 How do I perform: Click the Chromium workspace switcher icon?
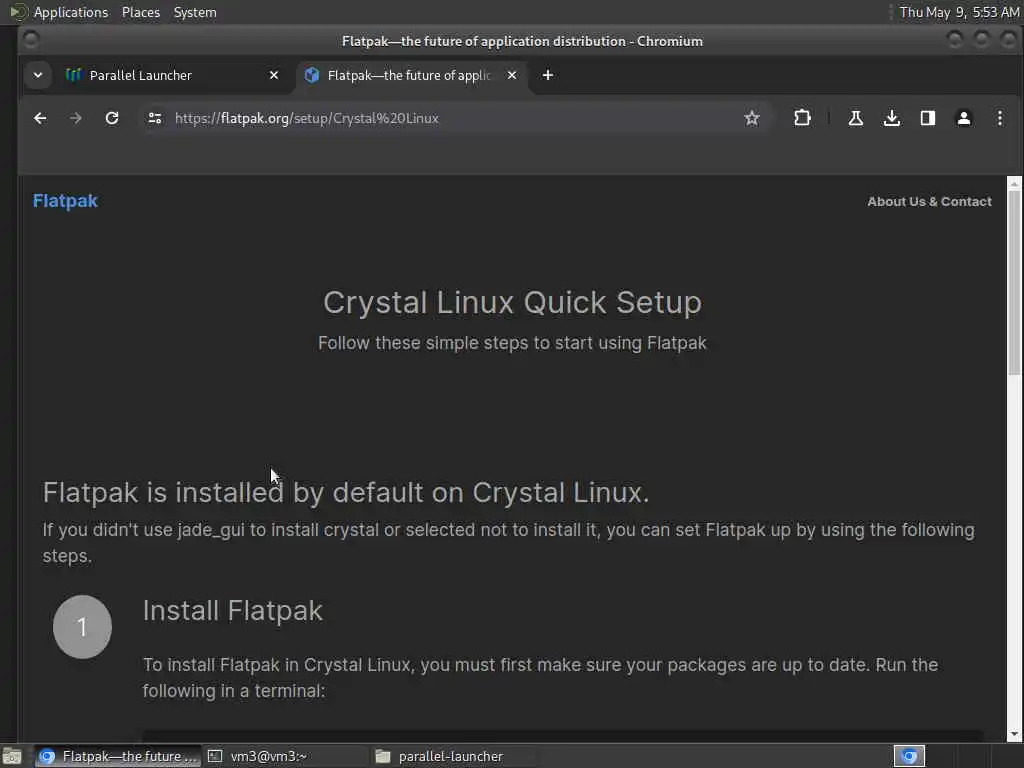coord(909,756)
